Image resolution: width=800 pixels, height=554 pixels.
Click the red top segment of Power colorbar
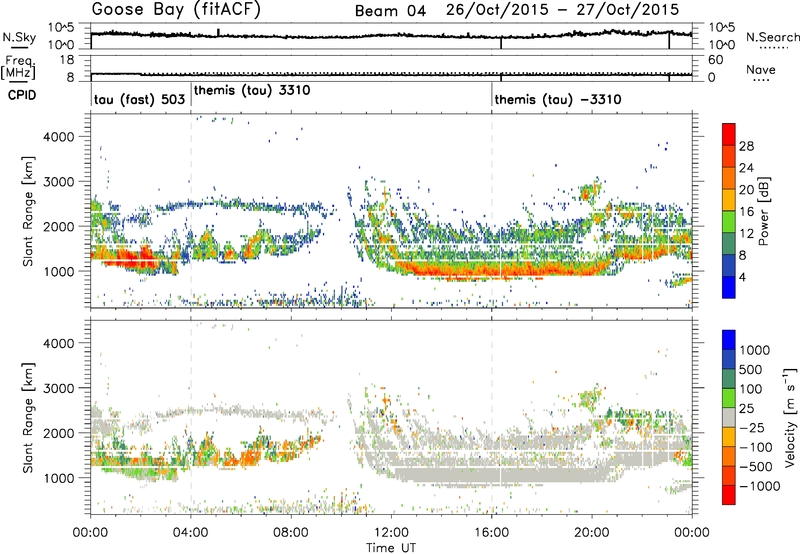point(729,134)
